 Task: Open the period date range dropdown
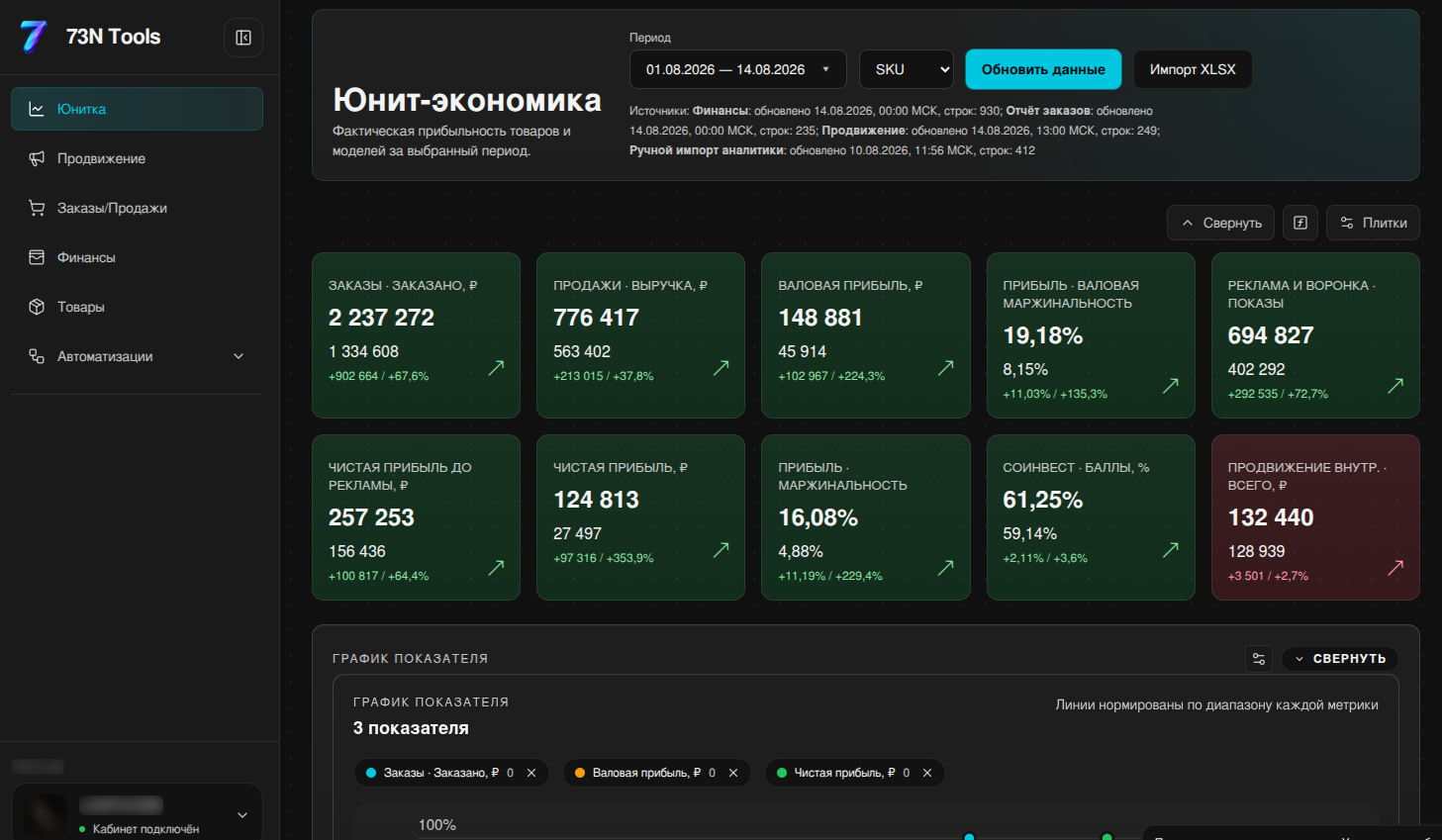coord(738,69)
